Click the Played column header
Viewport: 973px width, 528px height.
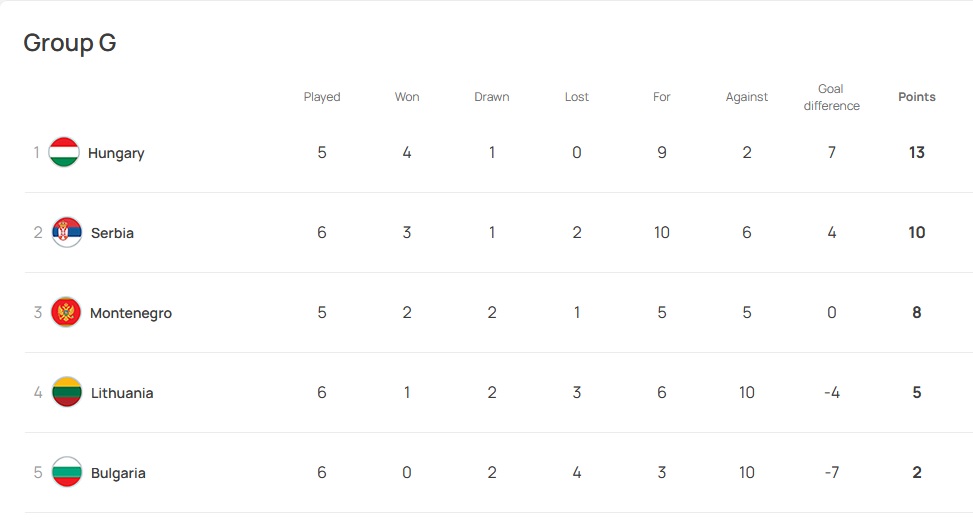[322, 97]
